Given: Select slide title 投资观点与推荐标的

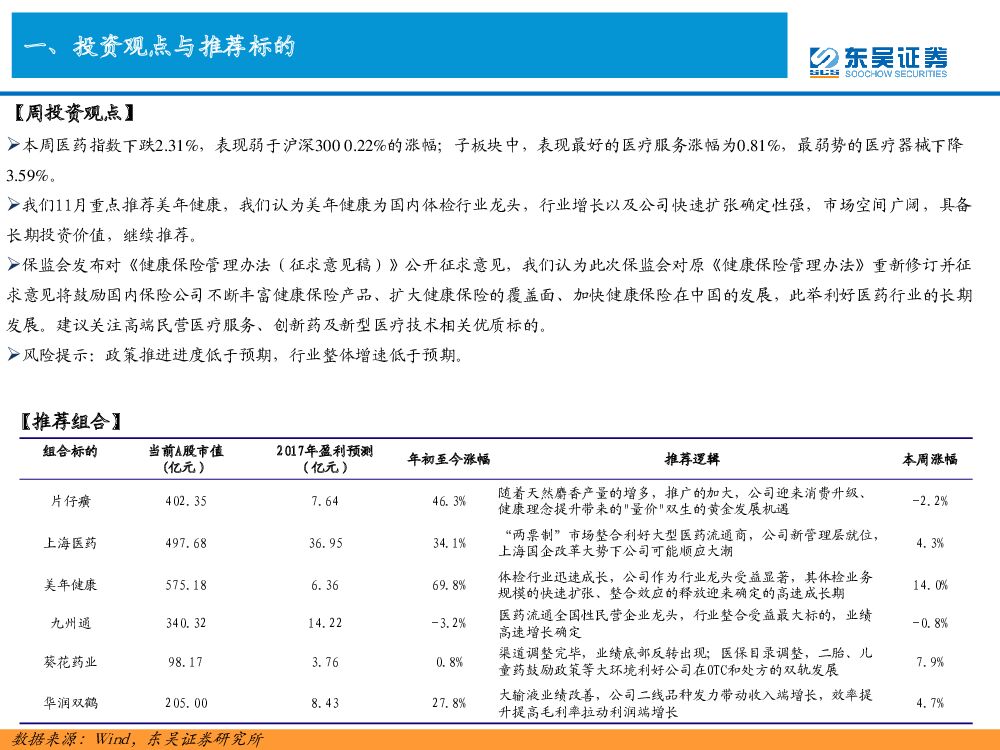Looking at the screenshot, I should (159, 46).
